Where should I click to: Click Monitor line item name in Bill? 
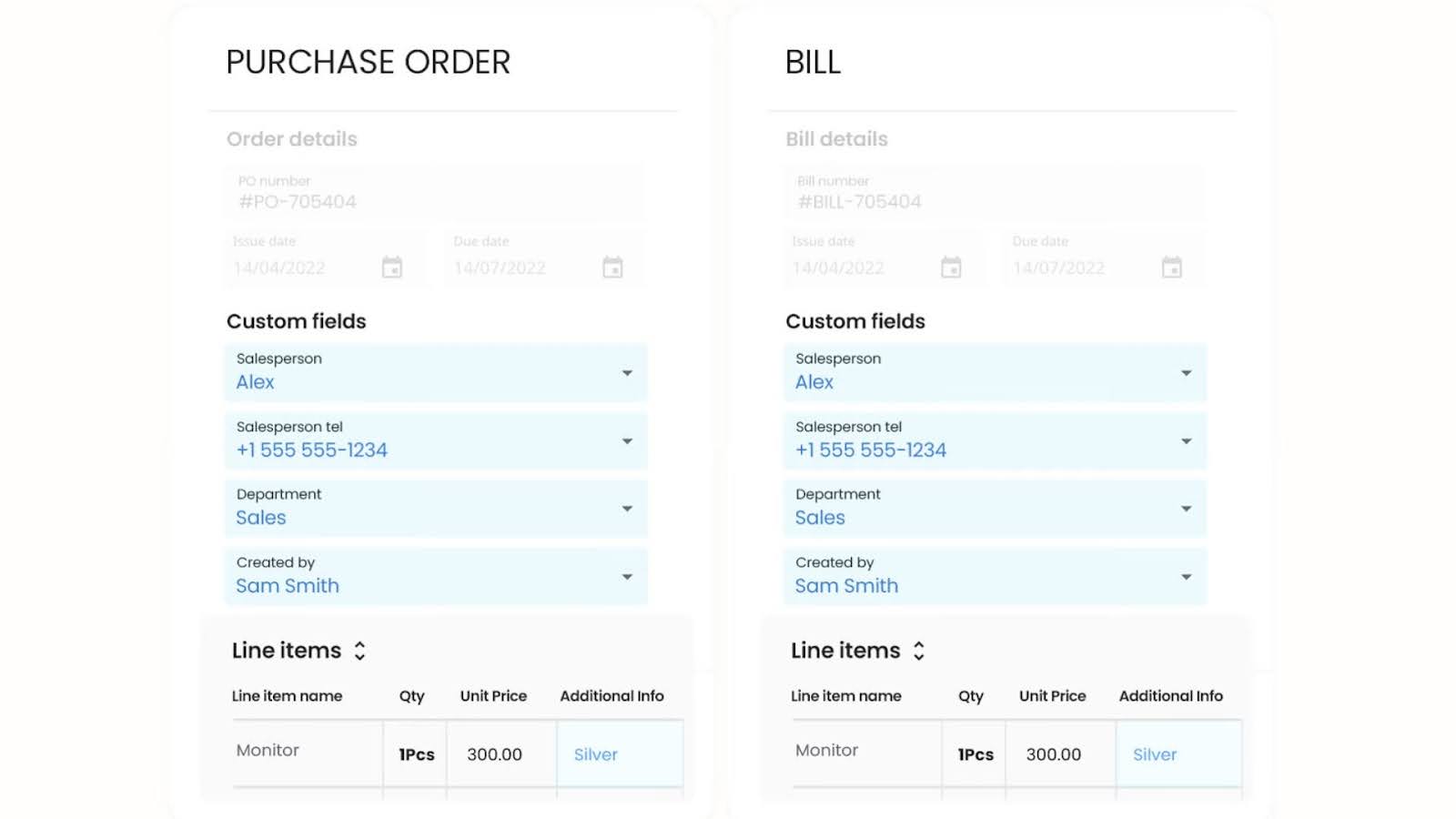point(827,751)
